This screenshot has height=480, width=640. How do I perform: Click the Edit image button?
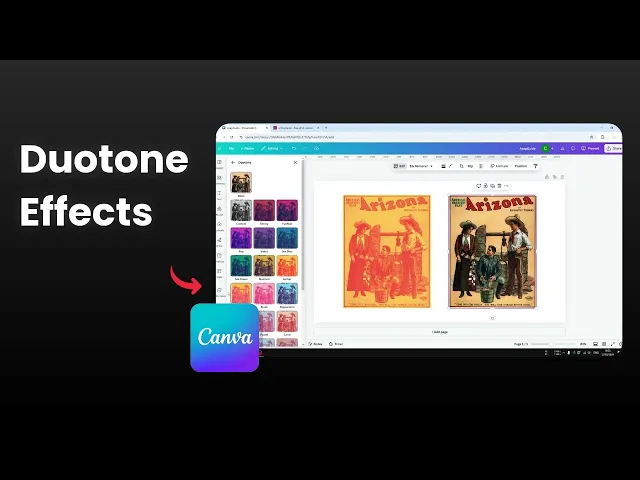point(400,166)
